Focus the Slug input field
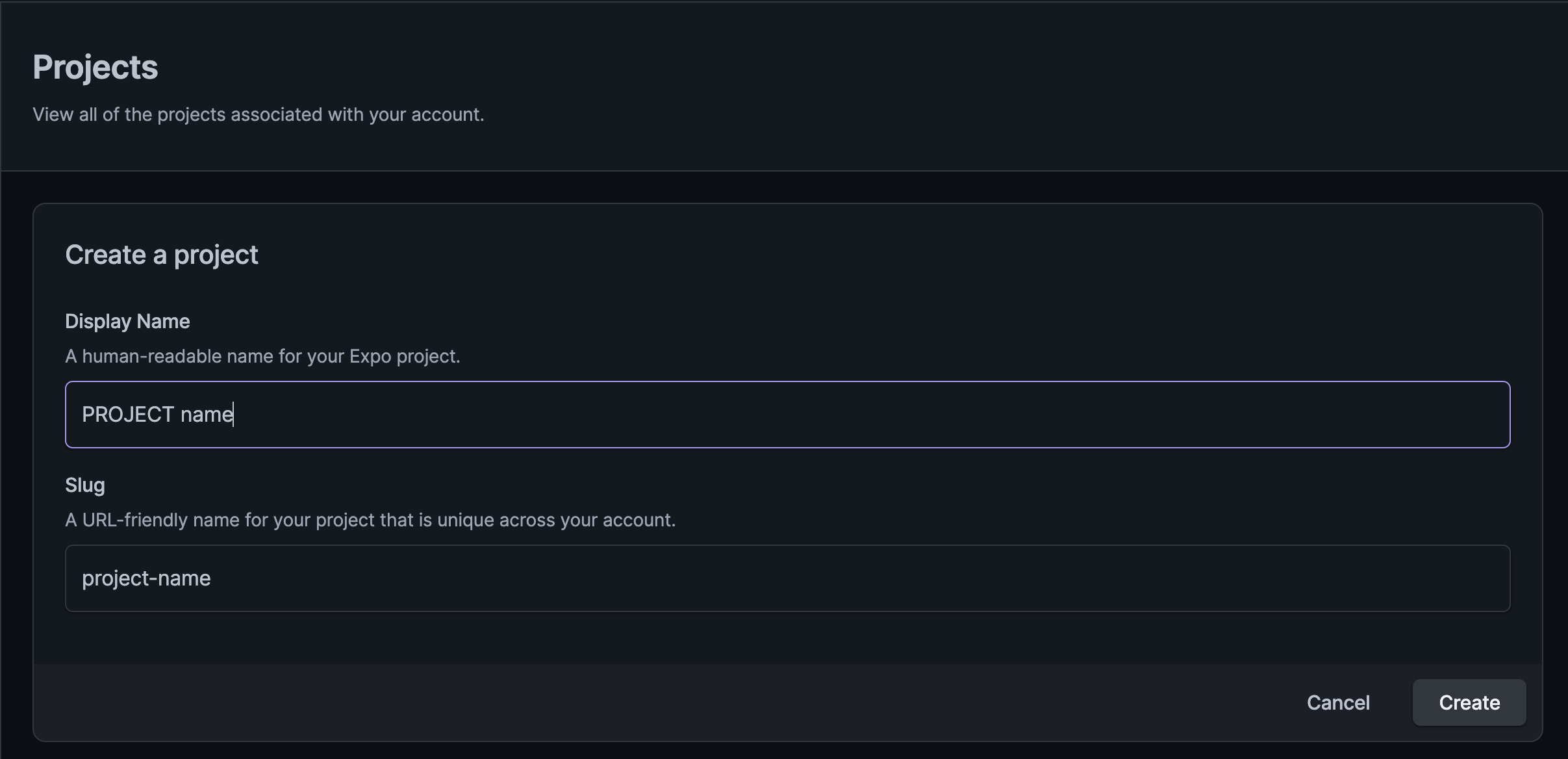Screen dimensions: 1568x759 point(787,578)
